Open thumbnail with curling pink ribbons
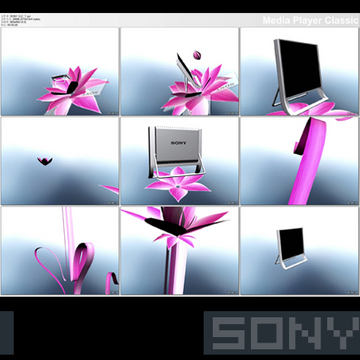Viewport: 360px width, 360px height. (60, 250)
